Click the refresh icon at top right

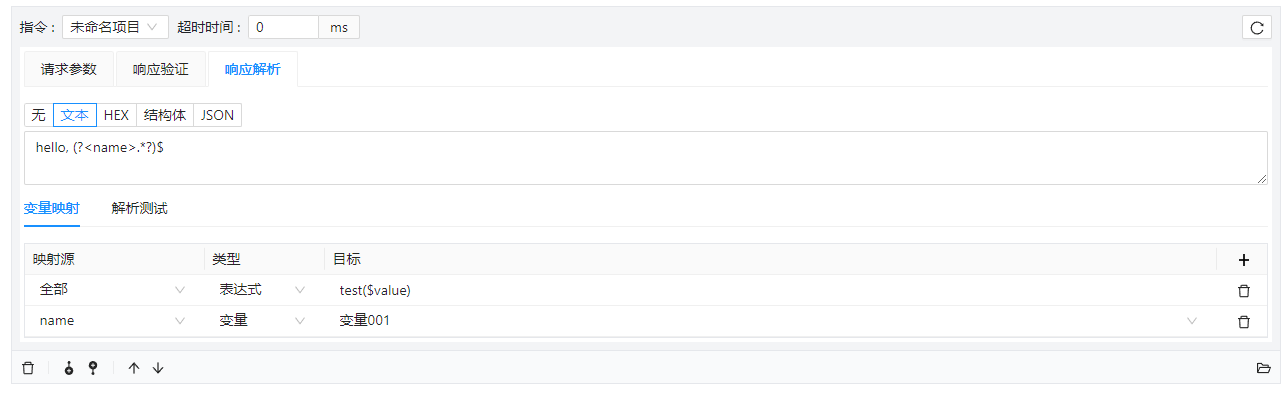[x=1257, y=28]
